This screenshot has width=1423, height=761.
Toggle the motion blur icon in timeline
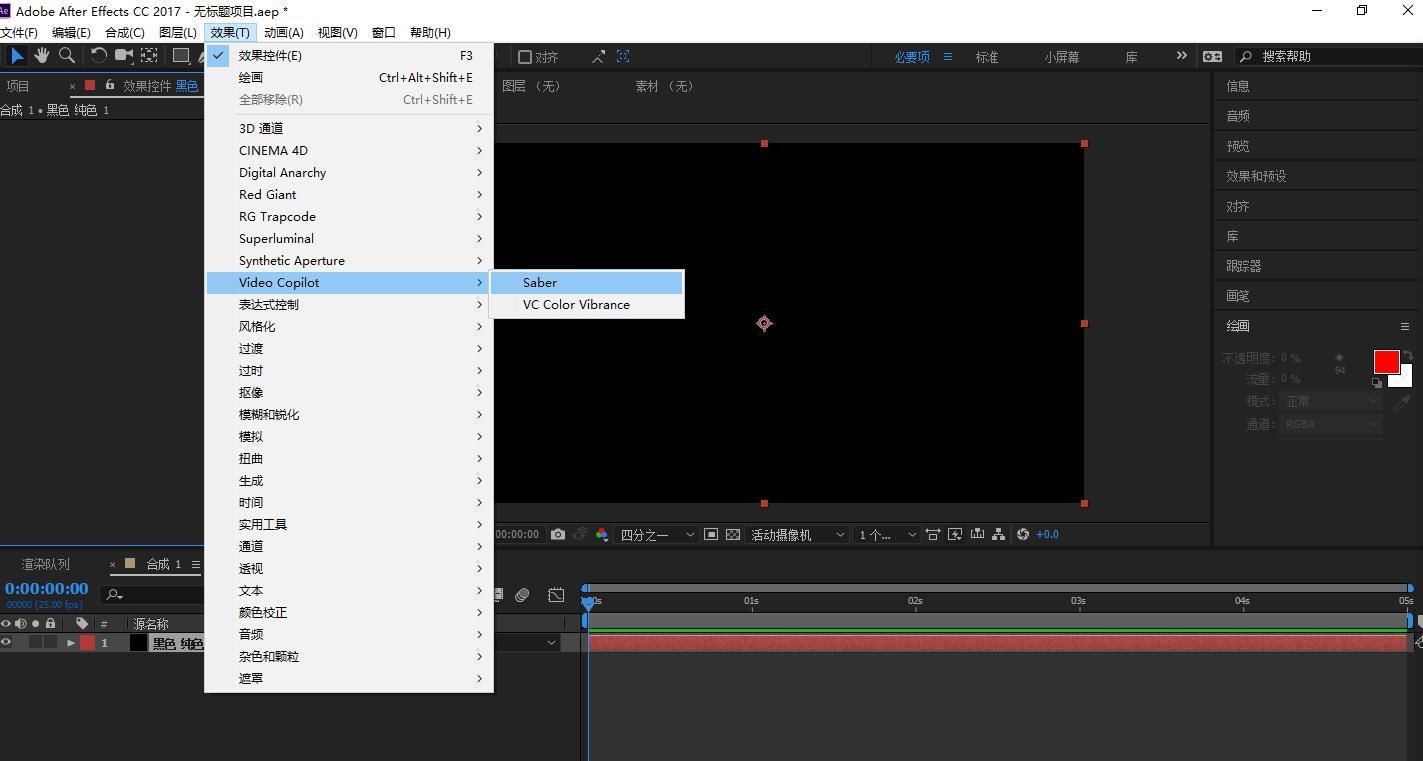522,595
